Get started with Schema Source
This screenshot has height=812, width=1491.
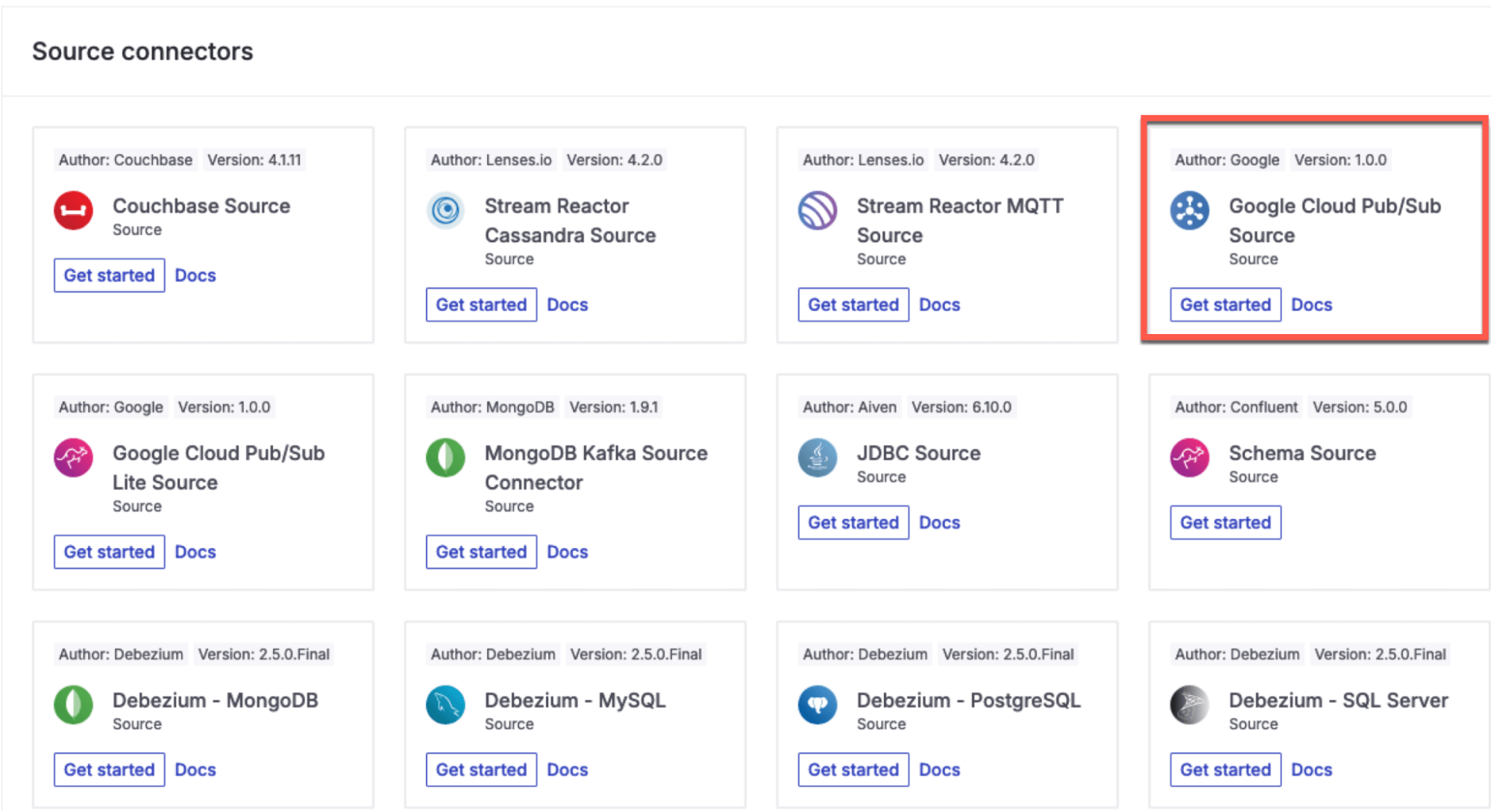click(1225, 523)
